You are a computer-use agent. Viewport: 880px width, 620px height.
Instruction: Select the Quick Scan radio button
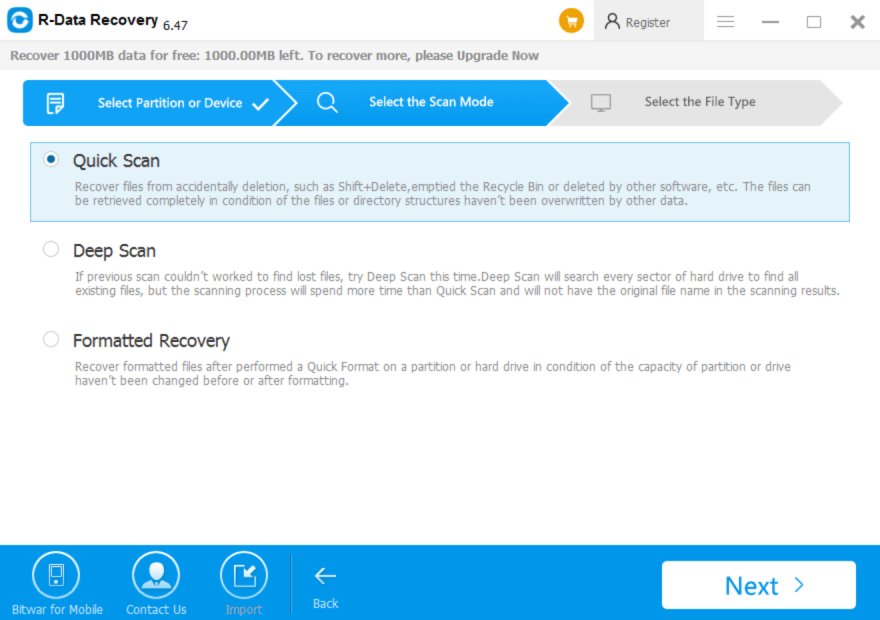pyautogui.click(x=51, y=159)
